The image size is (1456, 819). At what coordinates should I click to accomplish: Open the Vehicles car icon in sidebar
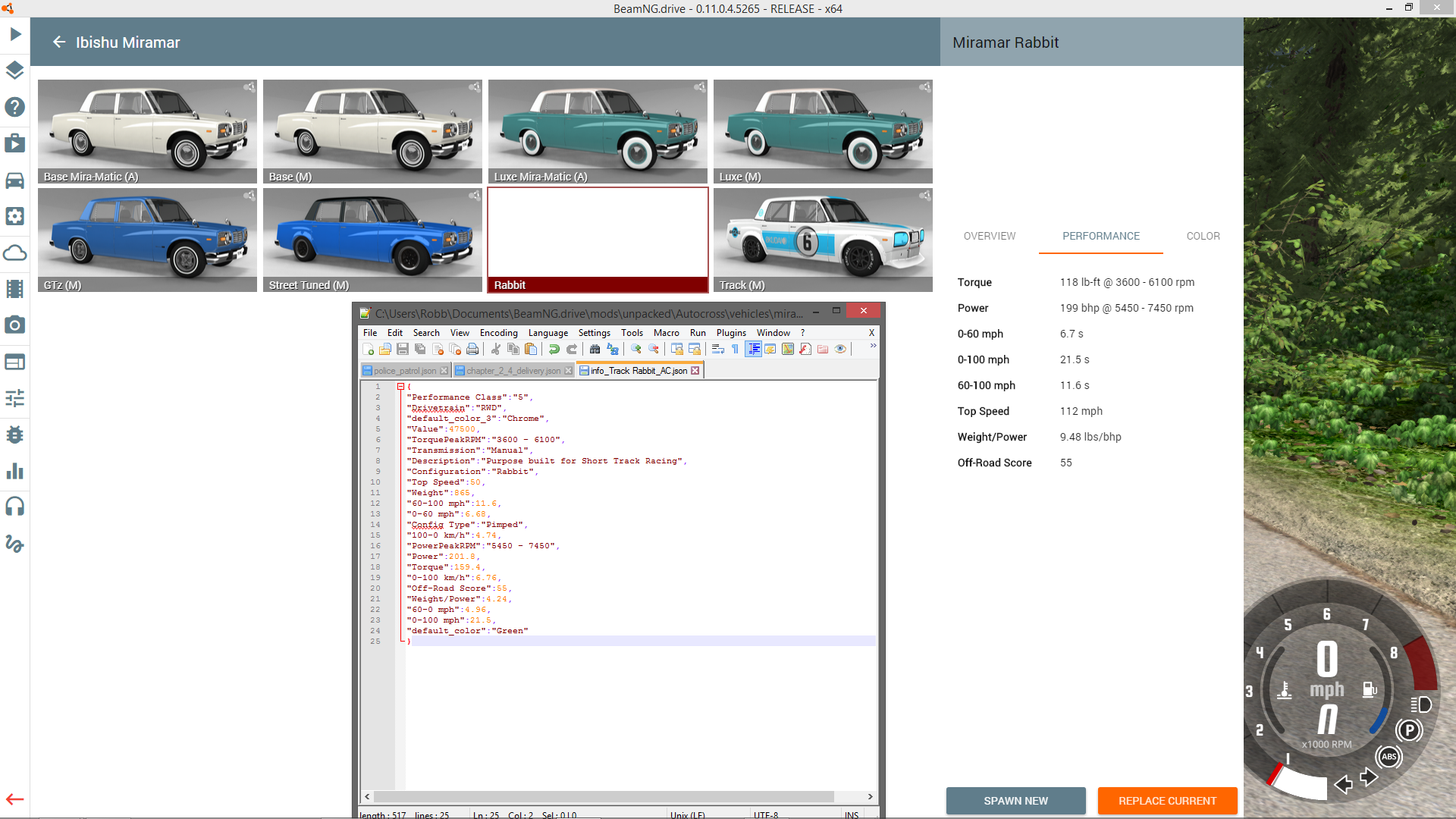click(x=15, y=180)
